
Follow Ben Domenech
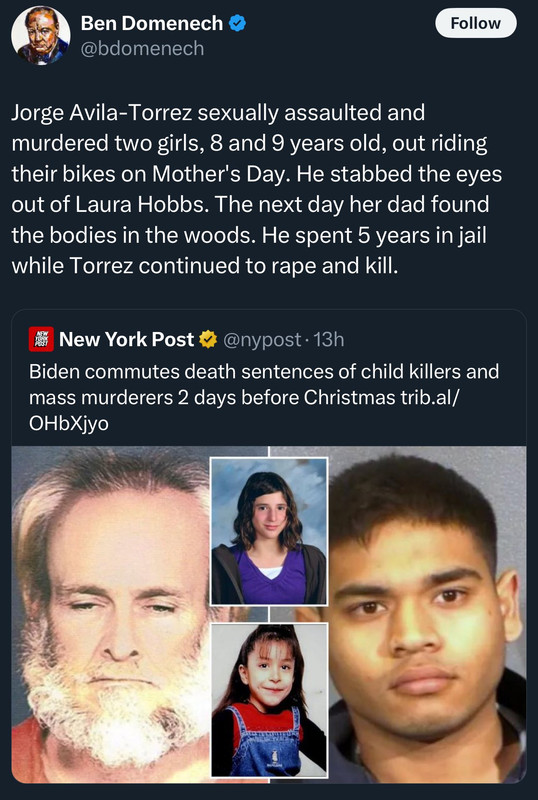(476, 23)
